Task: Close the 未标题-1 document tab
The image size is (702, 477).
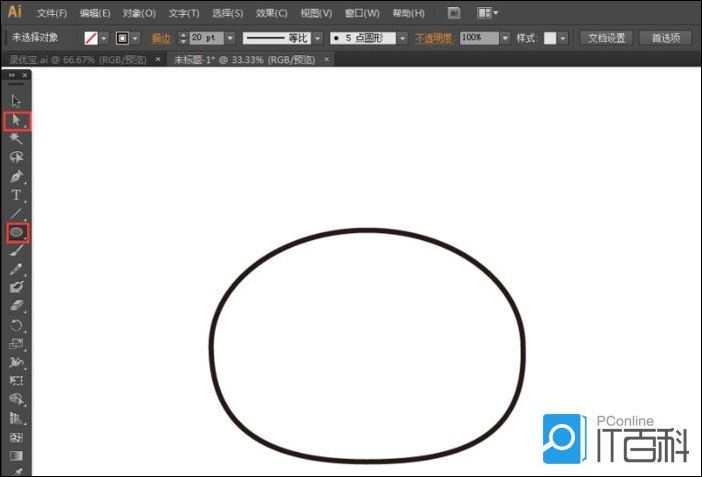Action: click(x=327, y=59)
